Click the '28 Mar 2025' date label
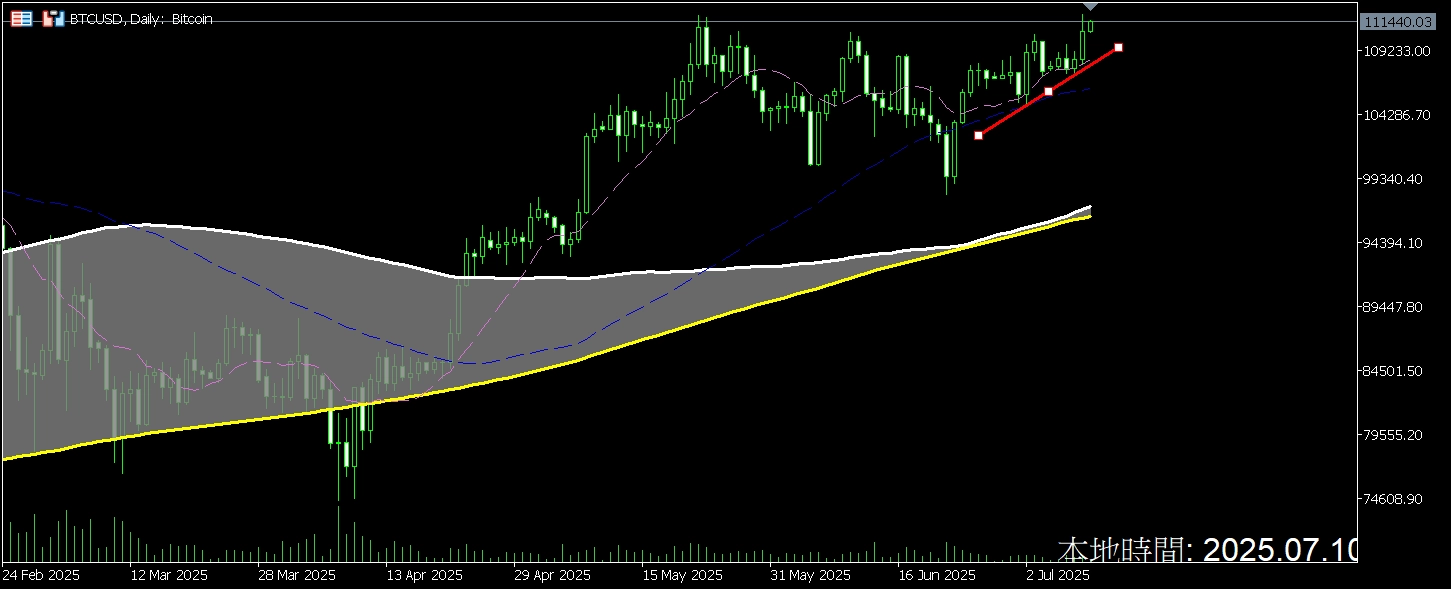 point(298,576)
